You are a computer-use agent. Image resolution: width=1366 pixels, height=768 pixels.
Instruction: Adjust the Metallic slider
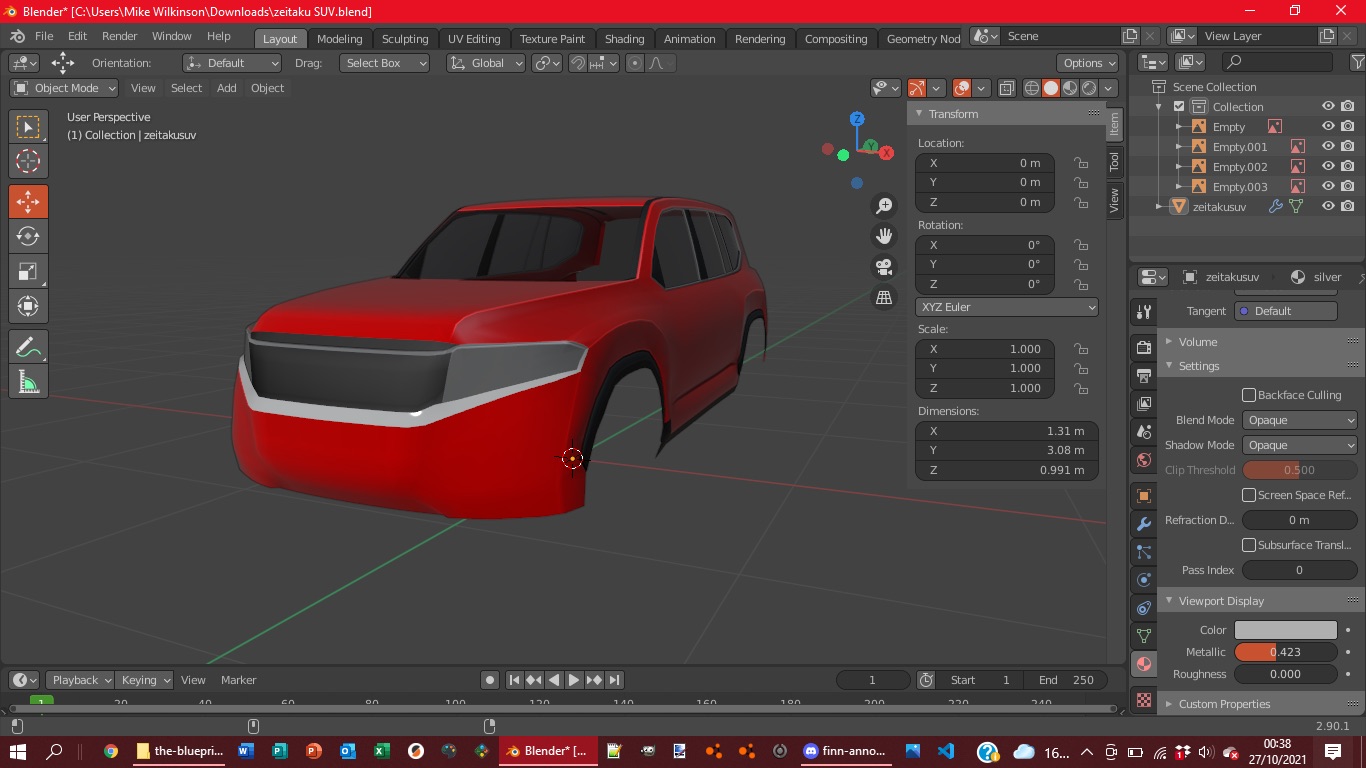(1285, 652)
